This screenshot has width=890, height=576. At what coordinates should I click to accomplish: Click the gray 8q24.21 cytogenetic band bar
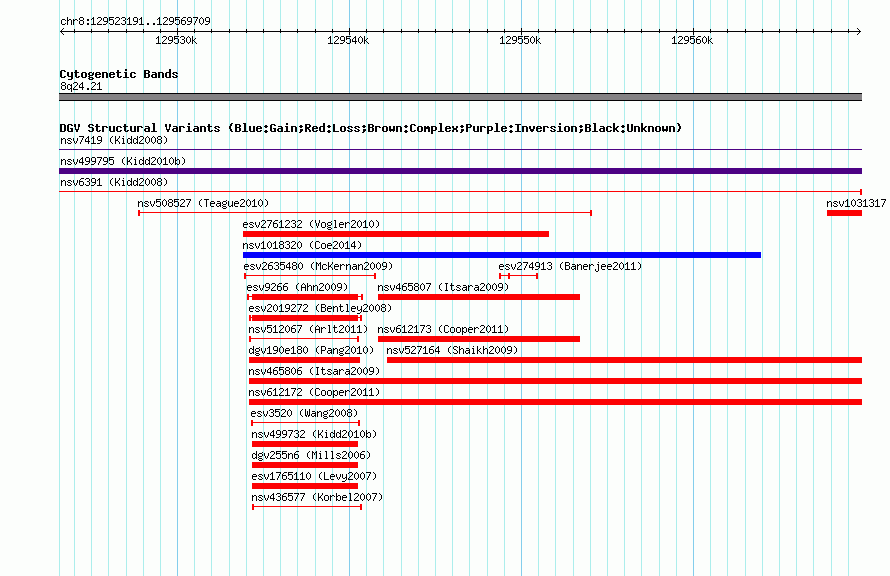click(460, 97)
